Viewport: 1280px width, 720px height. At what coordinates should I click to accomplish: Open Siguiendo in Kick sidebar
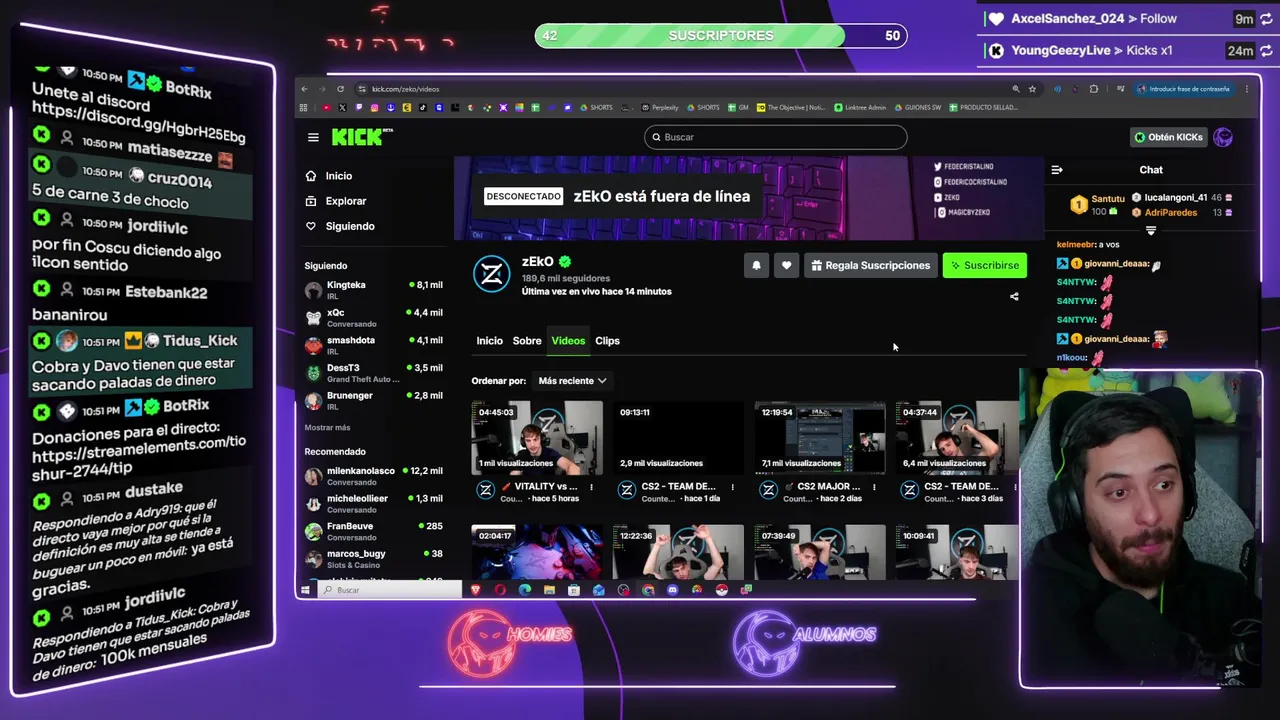click(x=349, y=226)
